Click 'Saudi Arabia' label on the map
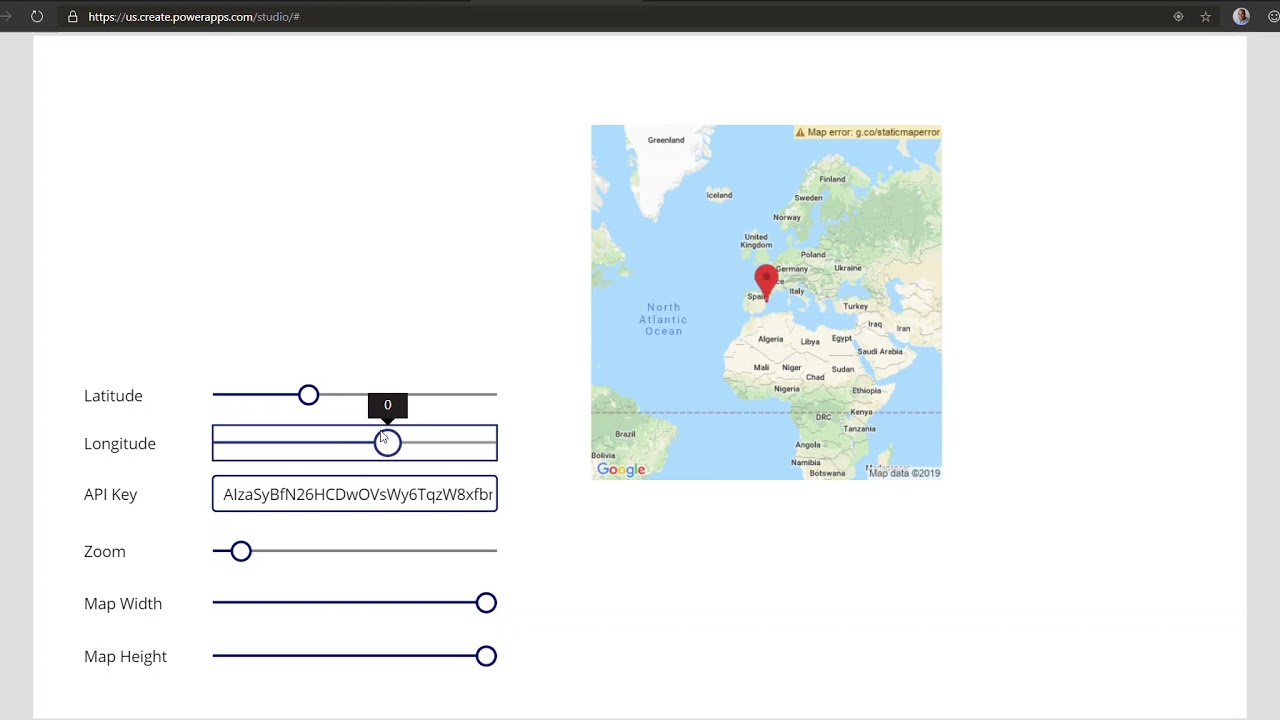This screenshot has height=720, width=1280. [880, 351]
